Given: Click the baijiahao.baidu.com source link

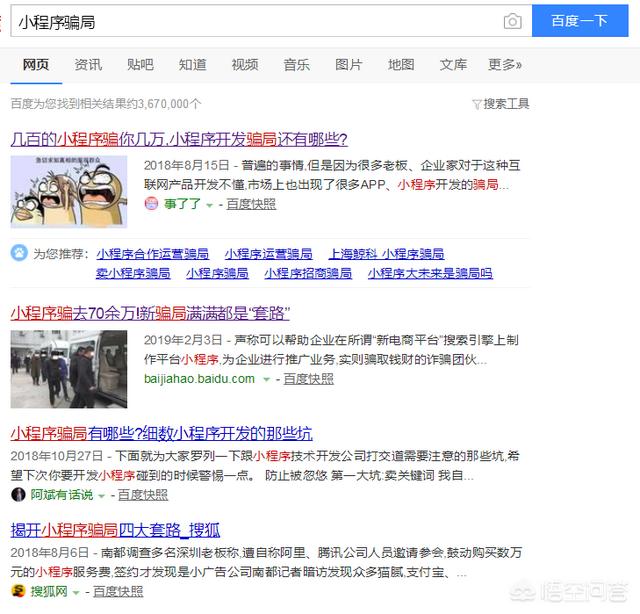Looking at the screenshot, I should coord(199,379).
